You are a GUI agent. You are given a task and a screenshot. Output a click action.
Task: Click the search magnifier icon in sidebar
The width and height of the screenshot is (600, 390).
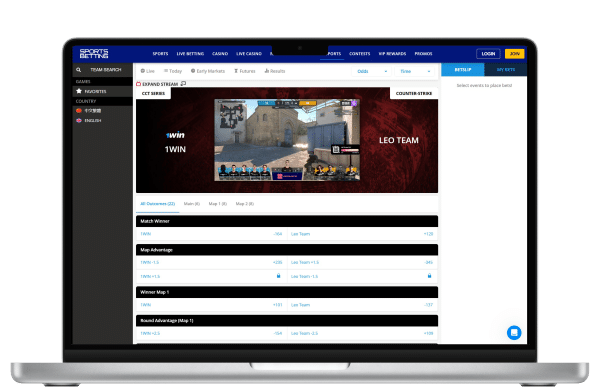[78, 70]
